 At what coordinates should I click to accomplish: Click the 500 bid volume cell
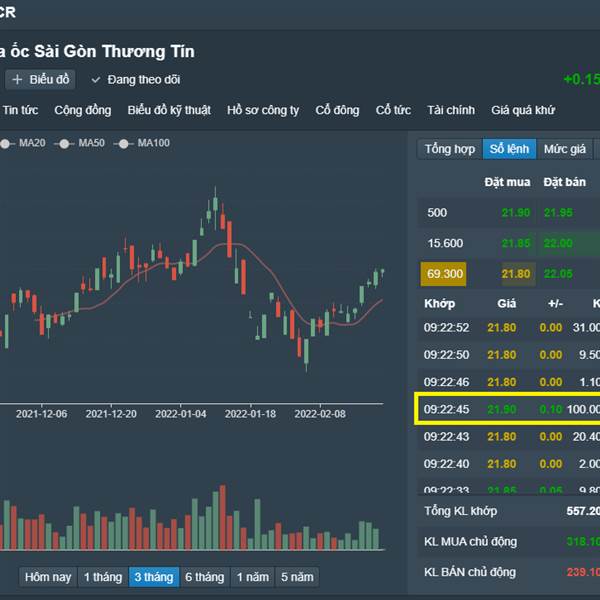(437, 212)
